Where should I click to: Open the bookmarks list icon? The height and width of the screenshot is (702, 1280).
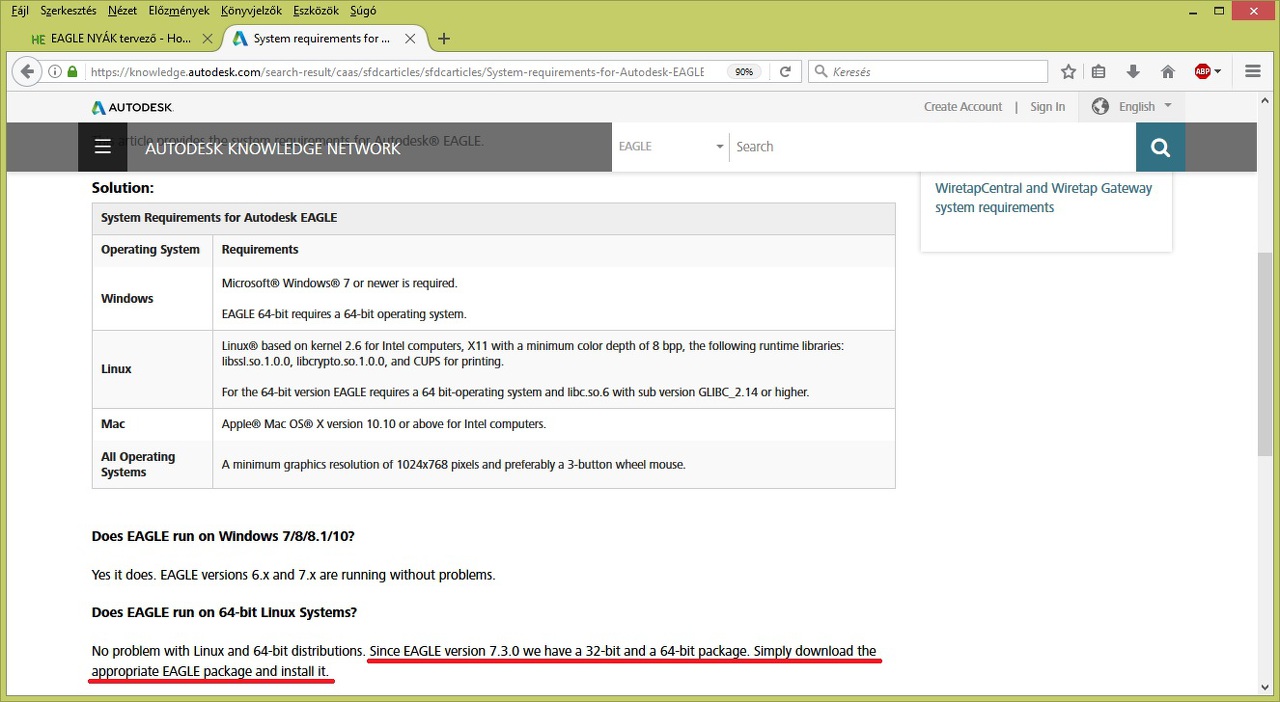pos(1099,72)
